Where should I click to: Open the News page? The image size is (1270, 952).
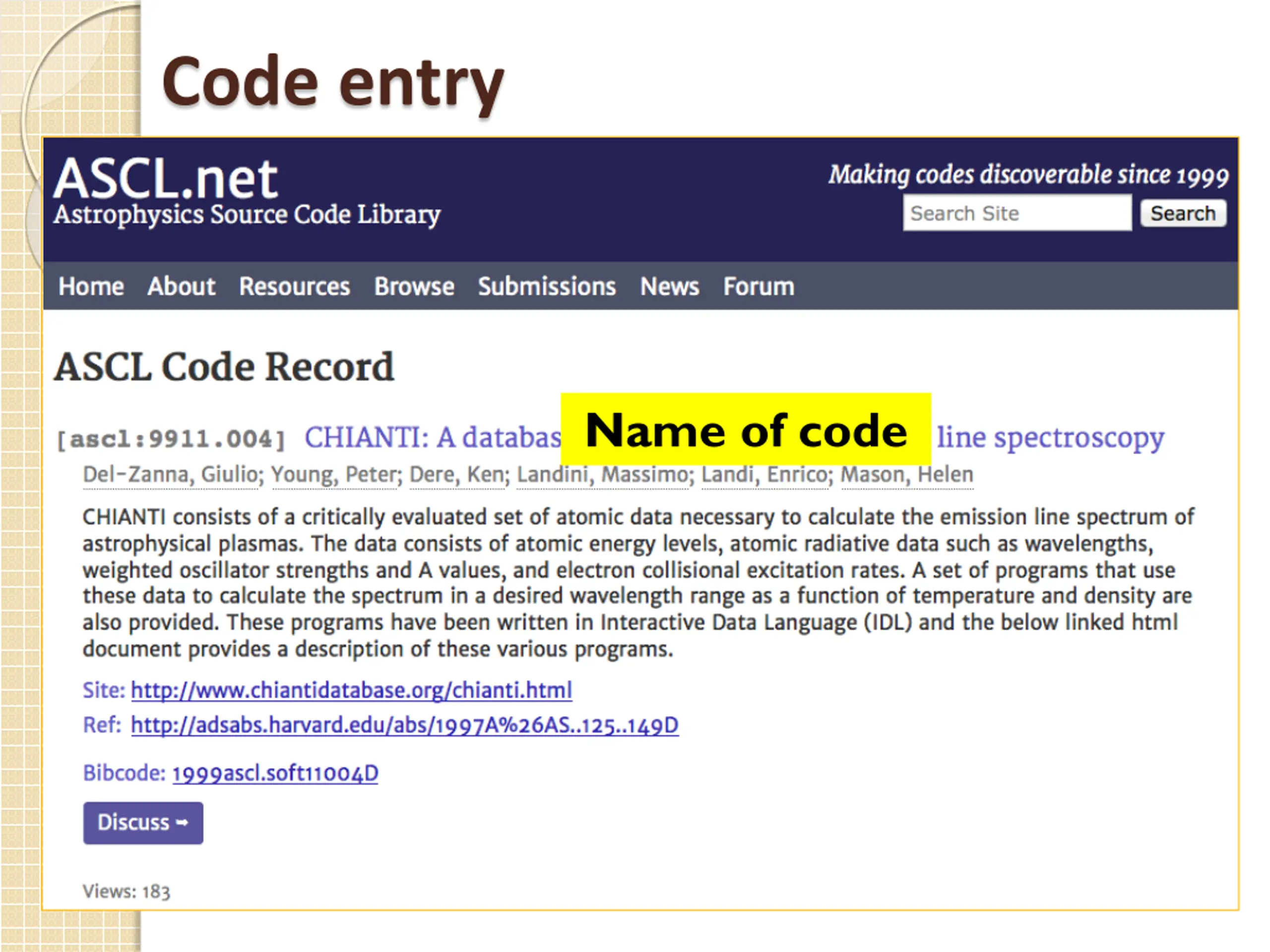[669, 286]
